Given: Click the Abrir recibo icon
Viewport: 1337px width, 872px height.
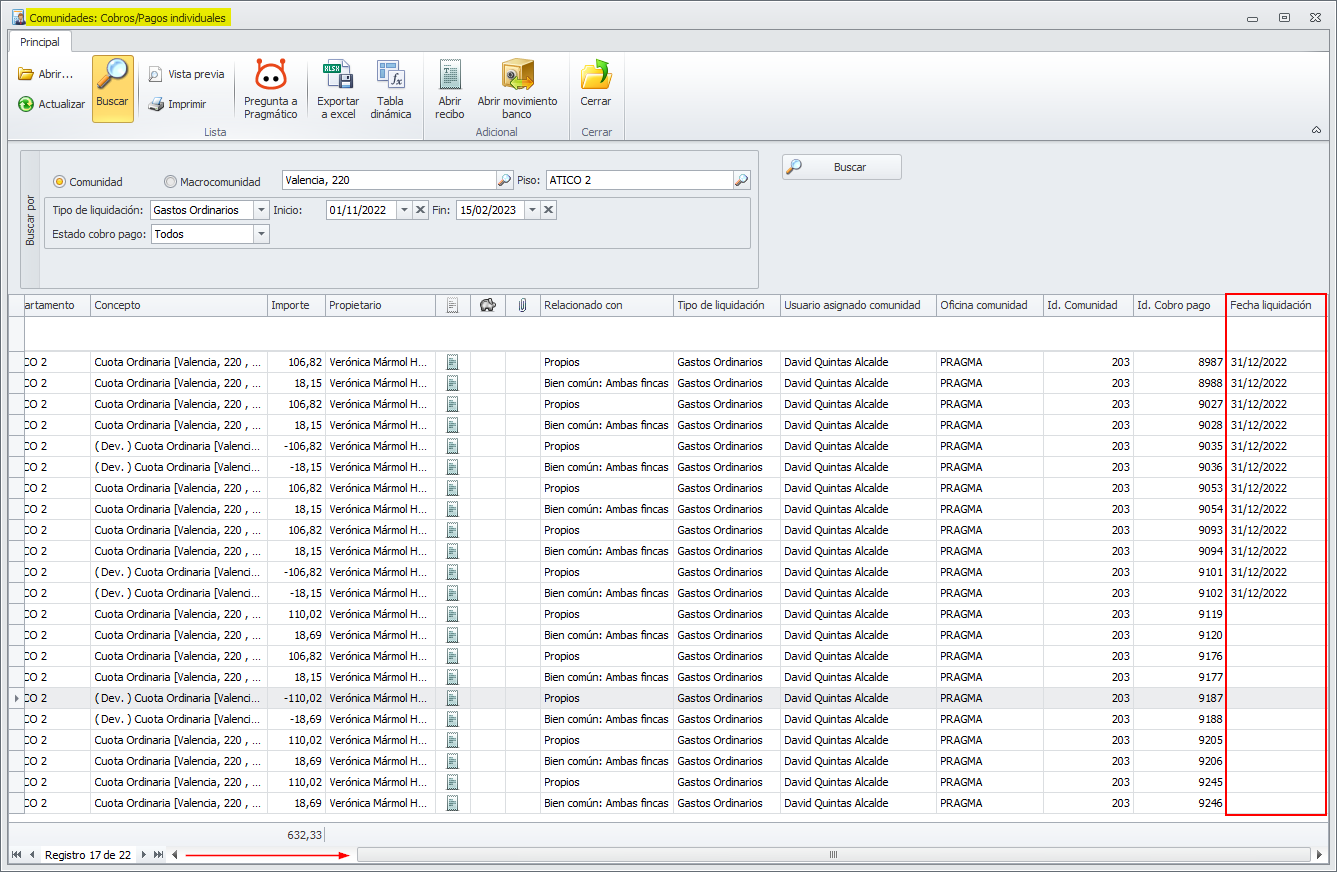Looking at the screenshot, I should pyautogui.click(x=450, y=77).
